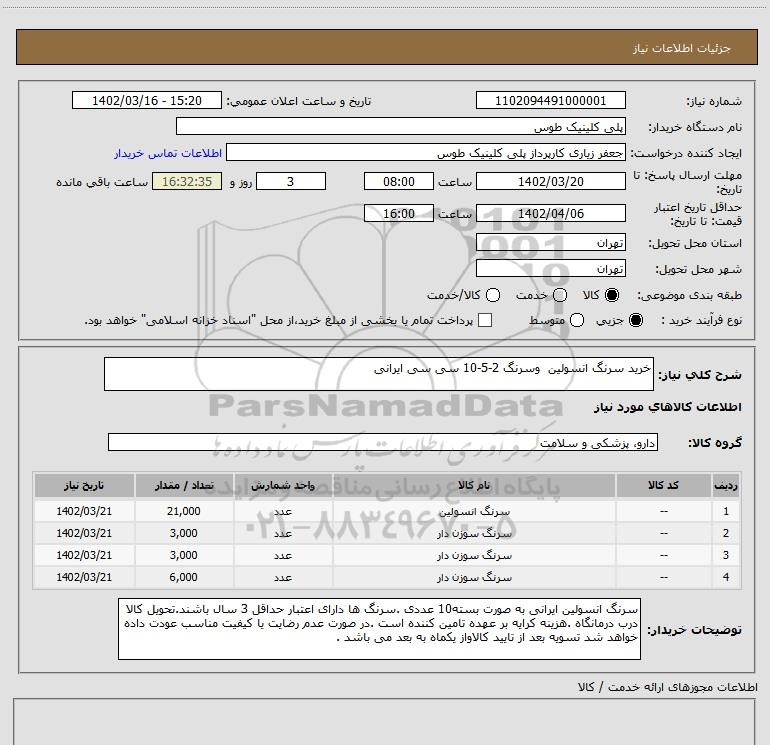Click the date 1402/03/21 in row 1
This screenshot has height=745, width=770.
pos(84,511)
